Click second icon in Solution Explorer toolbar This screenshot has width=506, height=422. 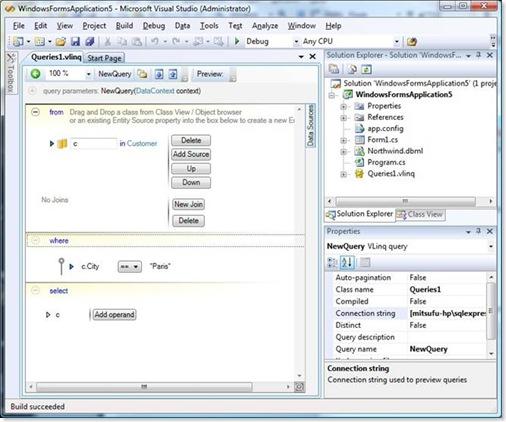pos(352,69)
